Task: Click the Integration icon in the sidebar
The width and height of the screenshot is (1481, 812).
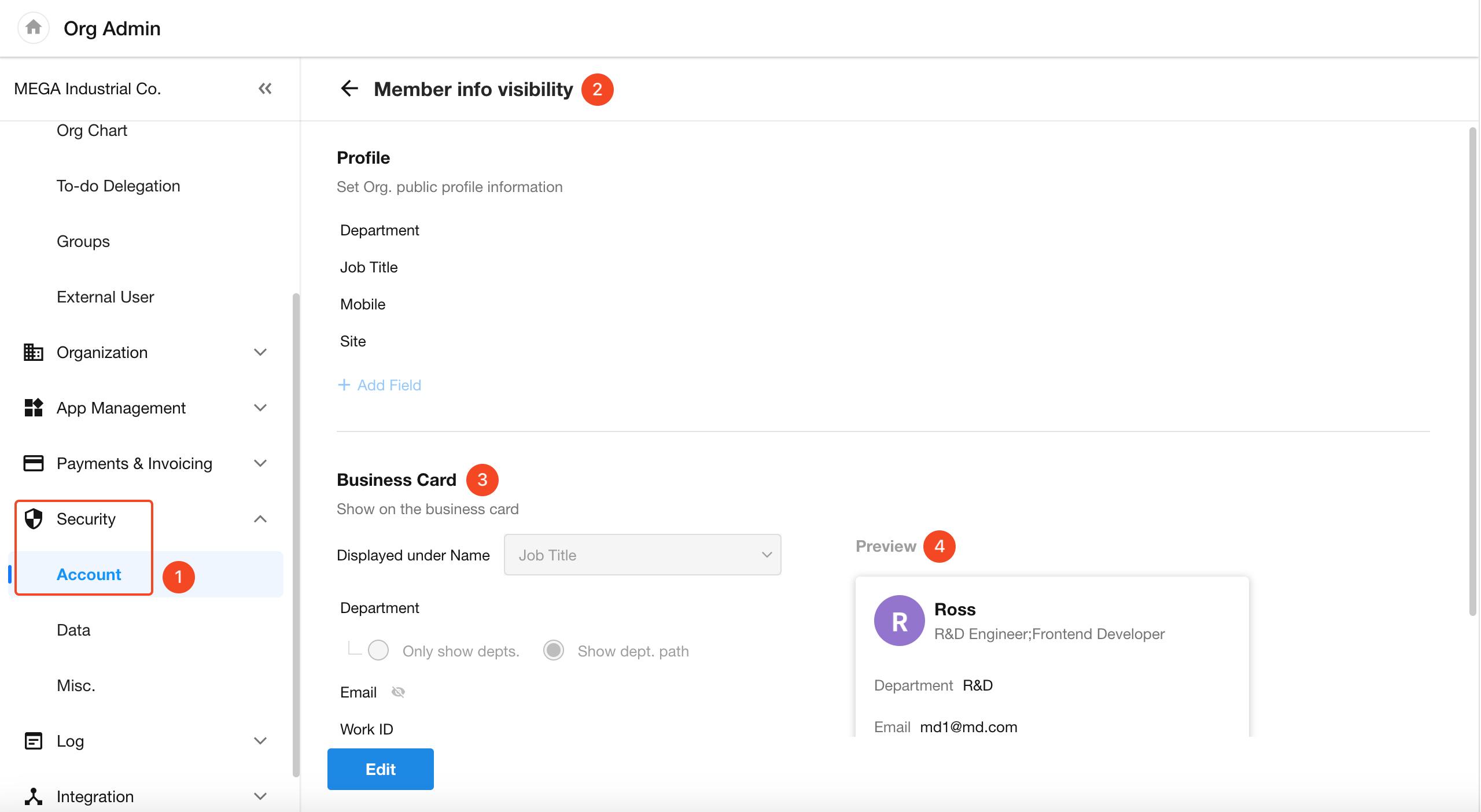Action: click(33, 796)
